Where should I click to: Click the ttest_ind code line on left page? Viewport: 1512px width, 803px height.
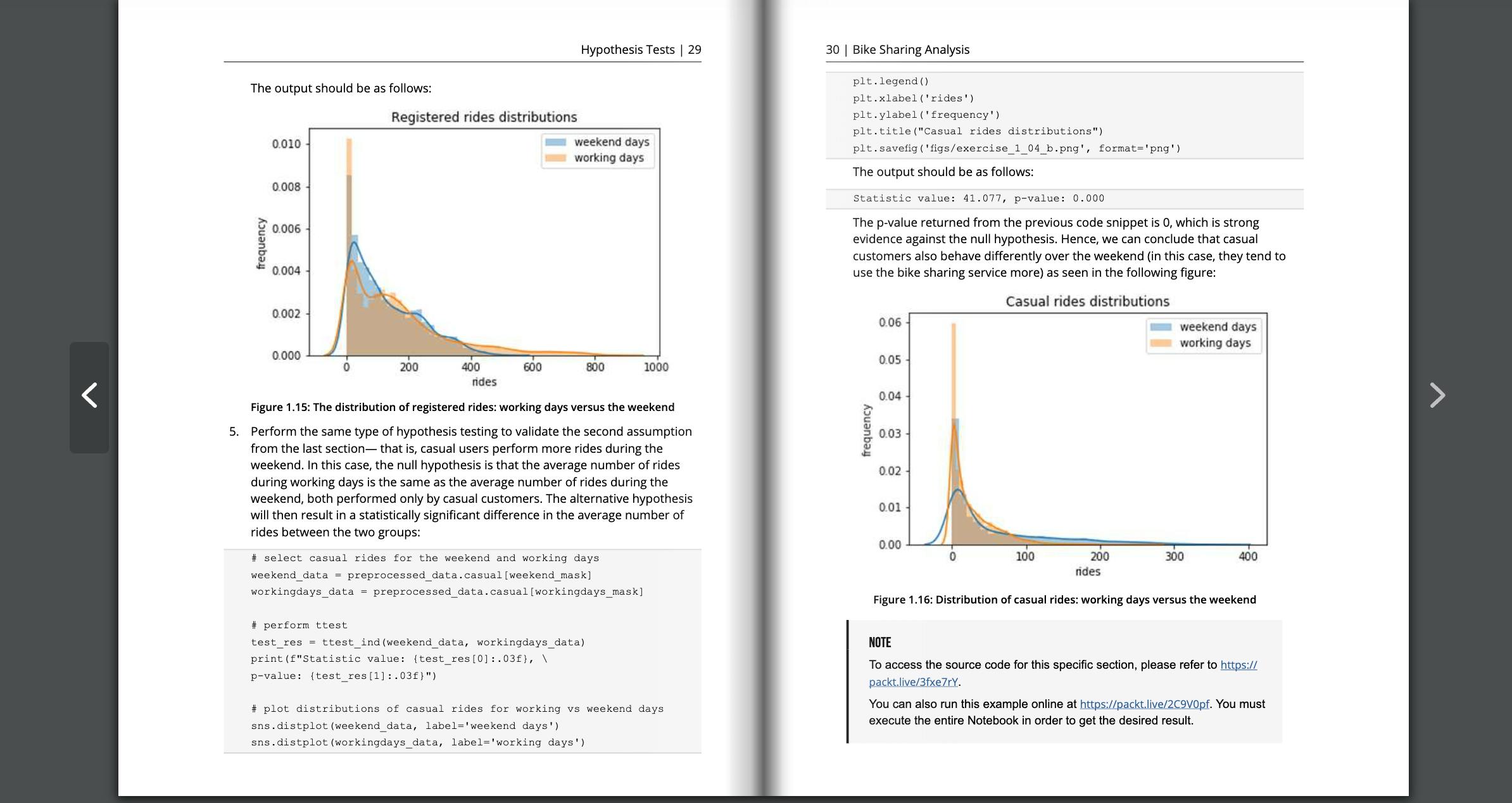[x=418, y=642]
